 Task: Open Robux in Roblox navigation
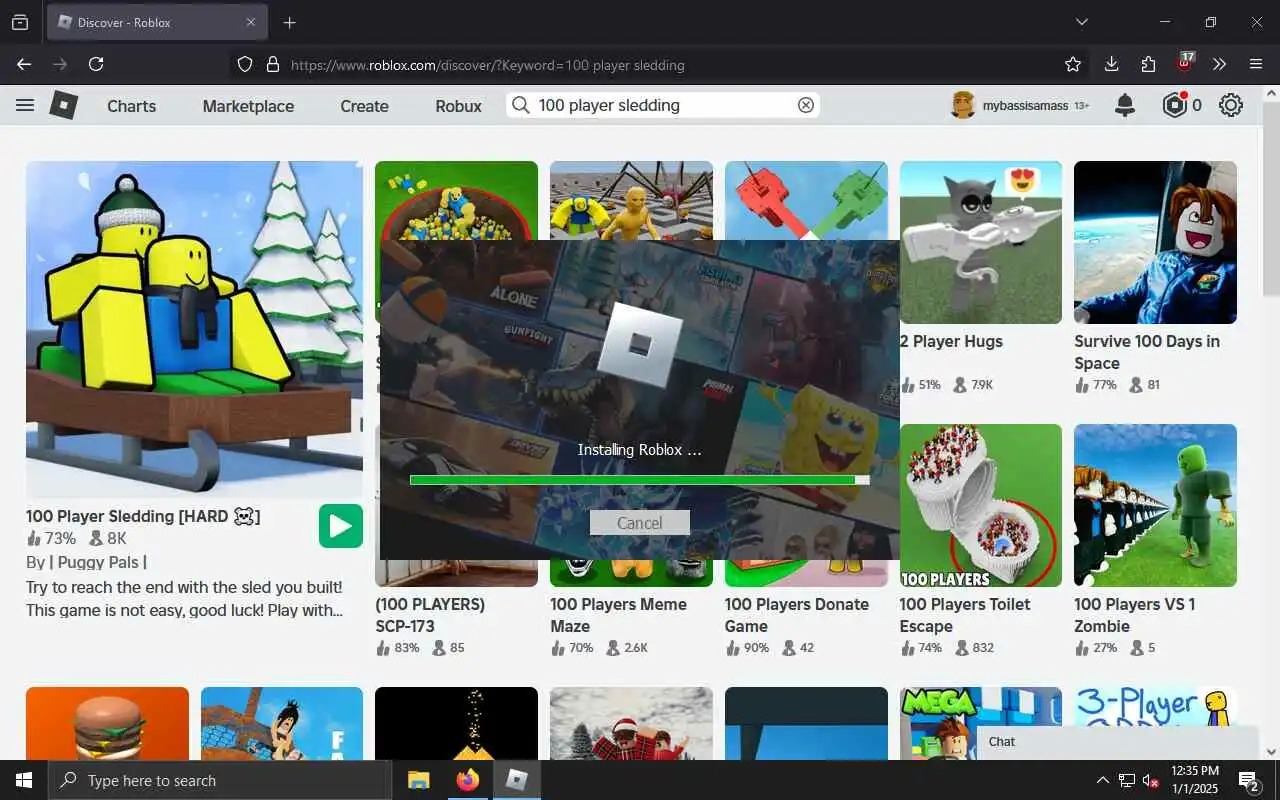click(x=459, y=106)
